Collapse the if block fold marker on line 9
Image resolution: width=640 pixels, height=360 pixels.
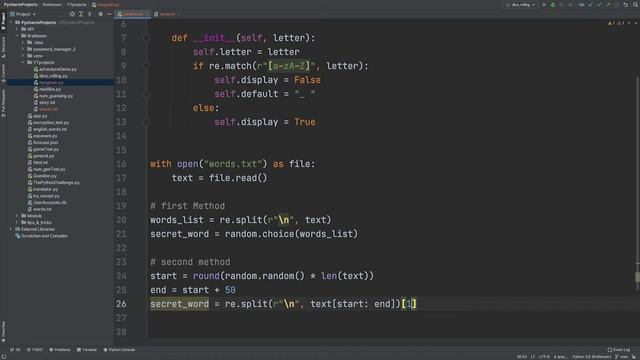(147, 66)
